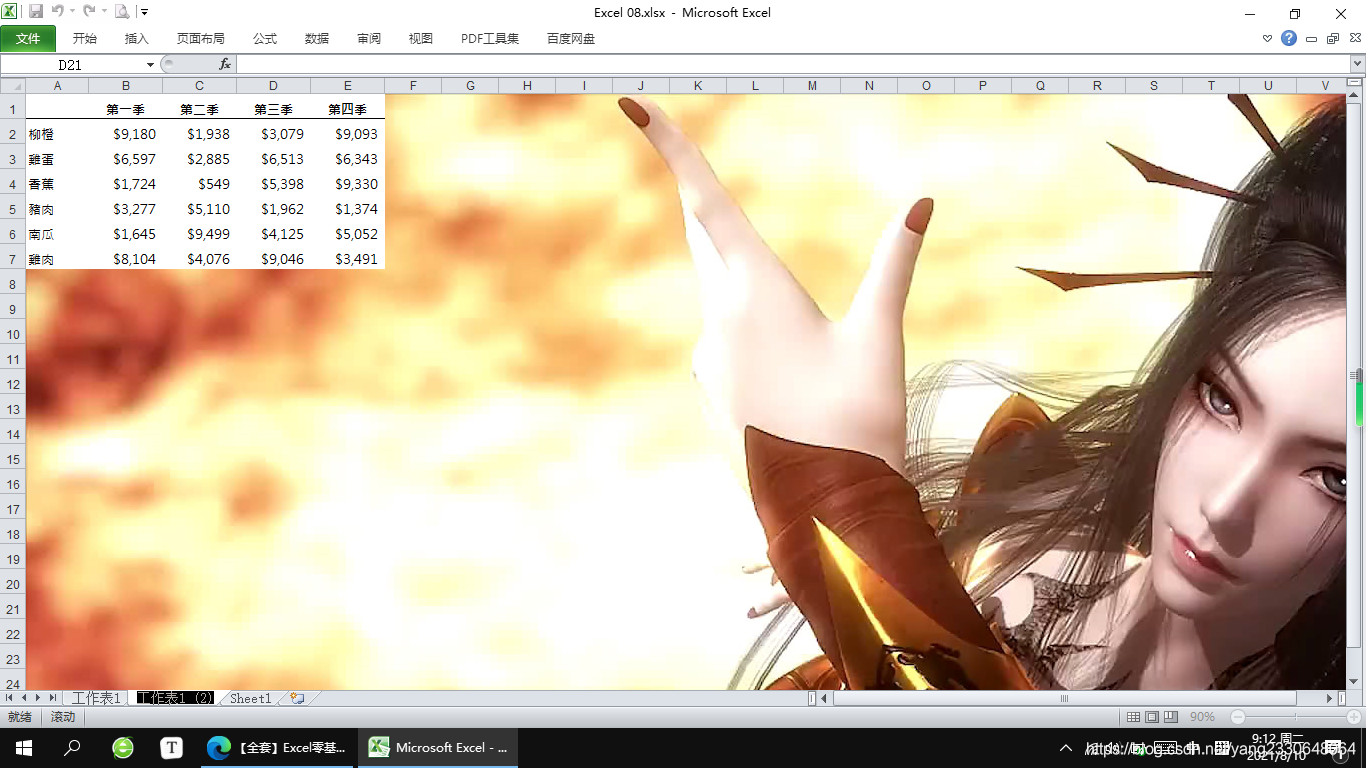Click the Undo arrow icon

(x=58, y=12)
